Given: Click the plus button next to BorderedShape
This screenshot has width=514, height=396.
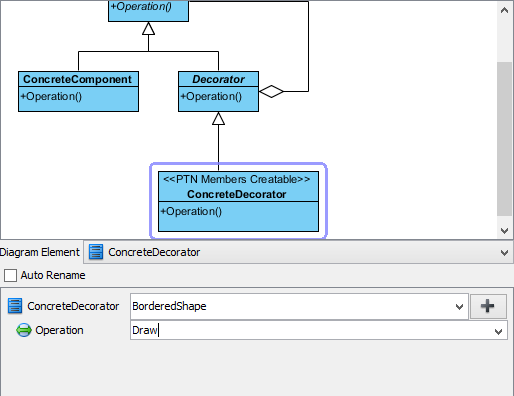Looking at the screenshot, I should 488,306.
